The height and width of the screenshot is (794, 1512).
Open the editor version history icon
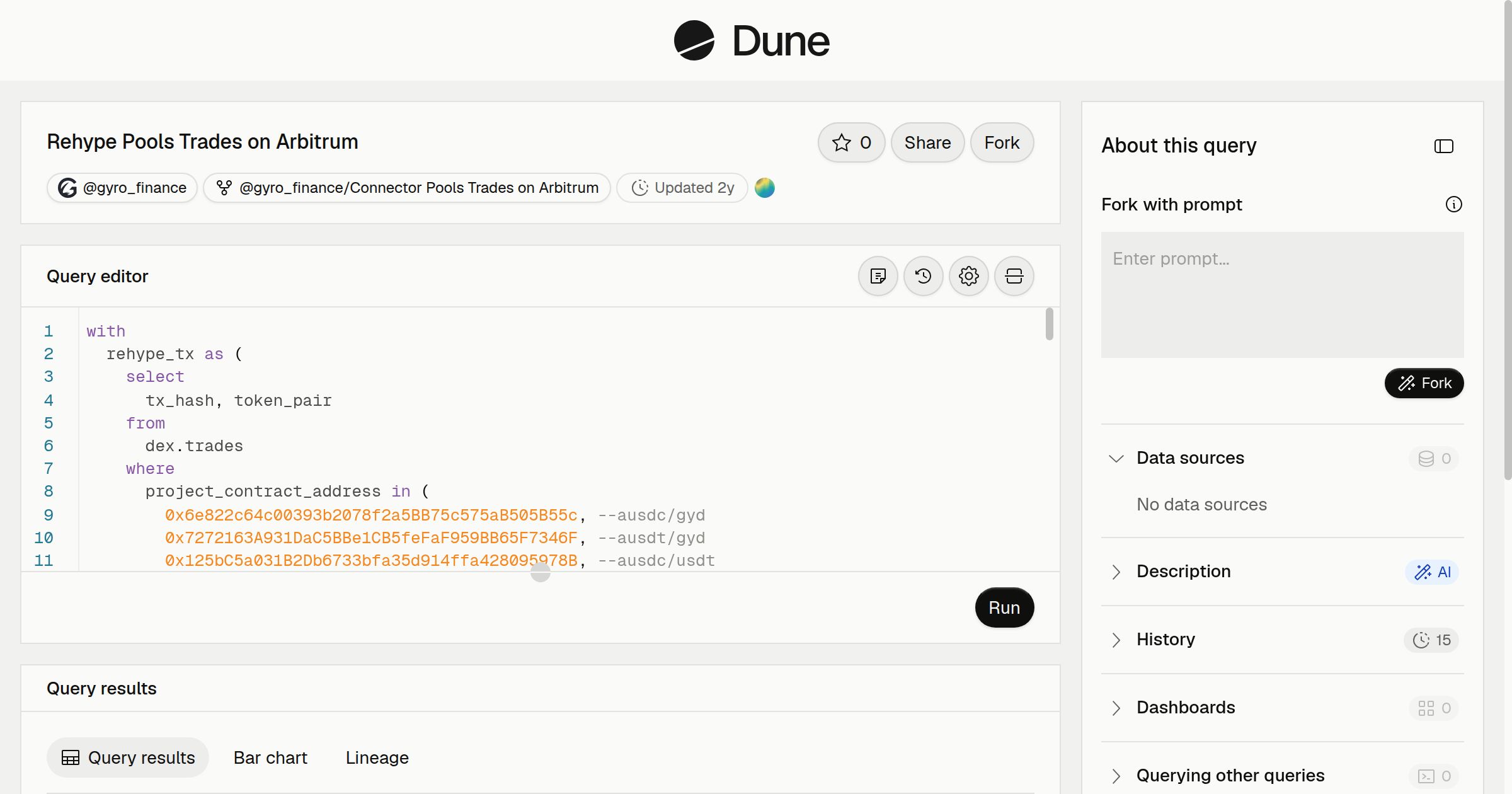click(x=924, y=276)
